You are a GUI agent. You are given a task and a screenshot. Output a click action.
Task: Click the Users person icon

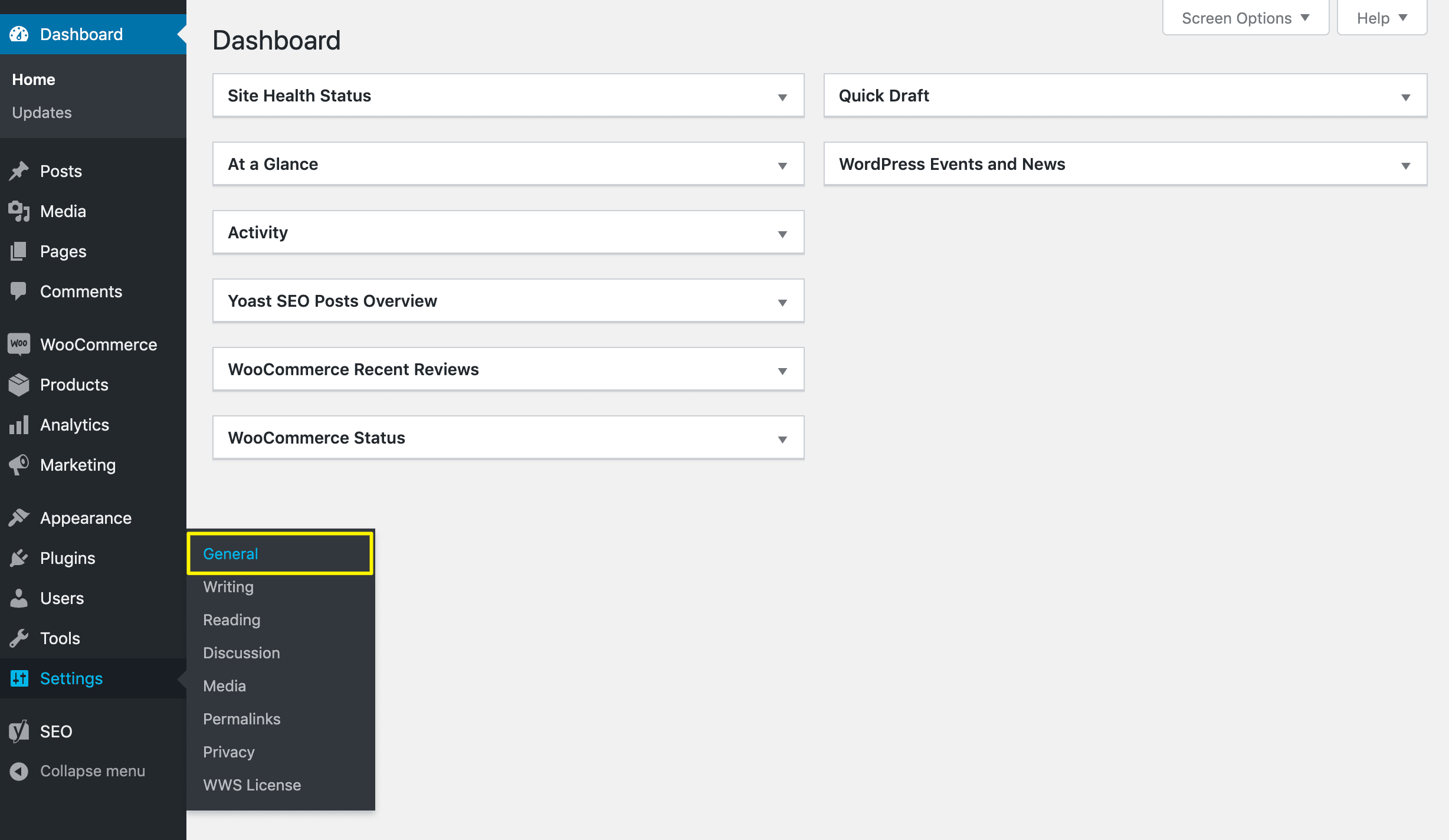tap(18, 598)
